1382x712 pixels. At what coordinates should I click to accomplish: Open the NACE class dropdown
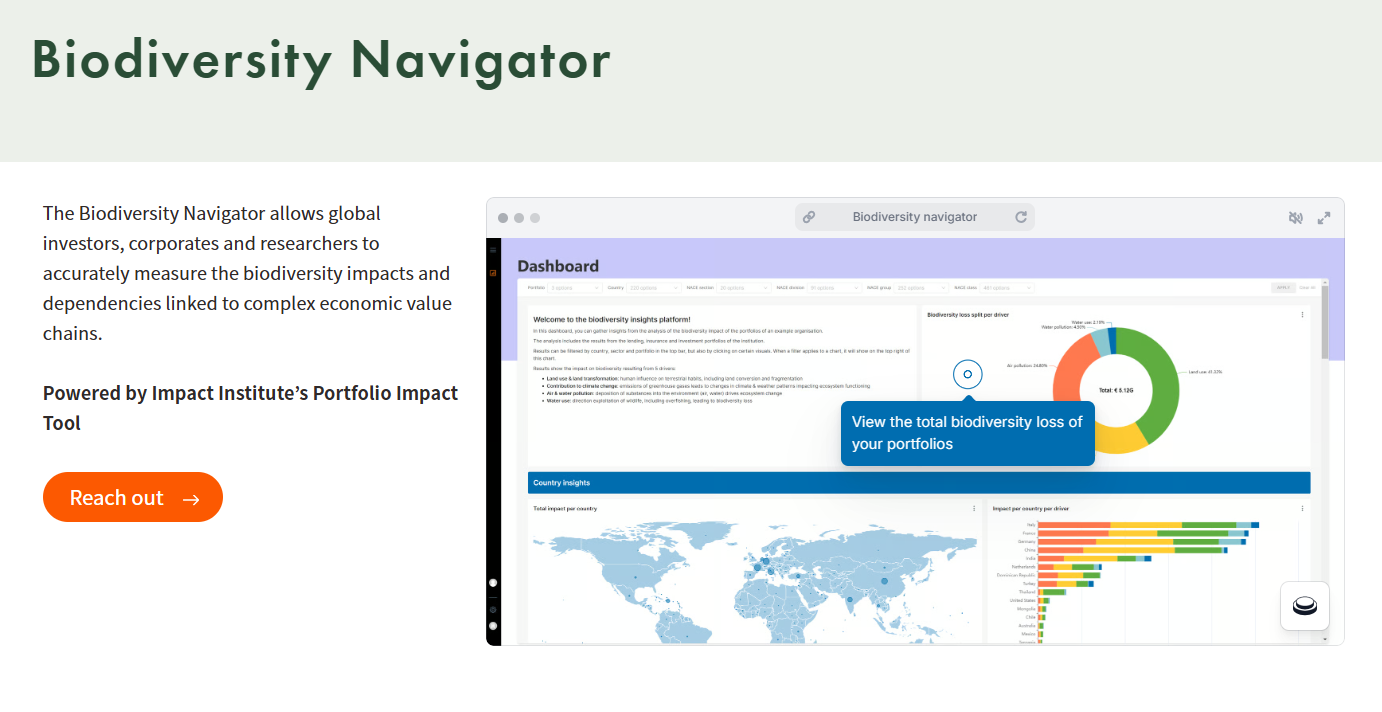pyautogui.click(x=1007, y=288)
